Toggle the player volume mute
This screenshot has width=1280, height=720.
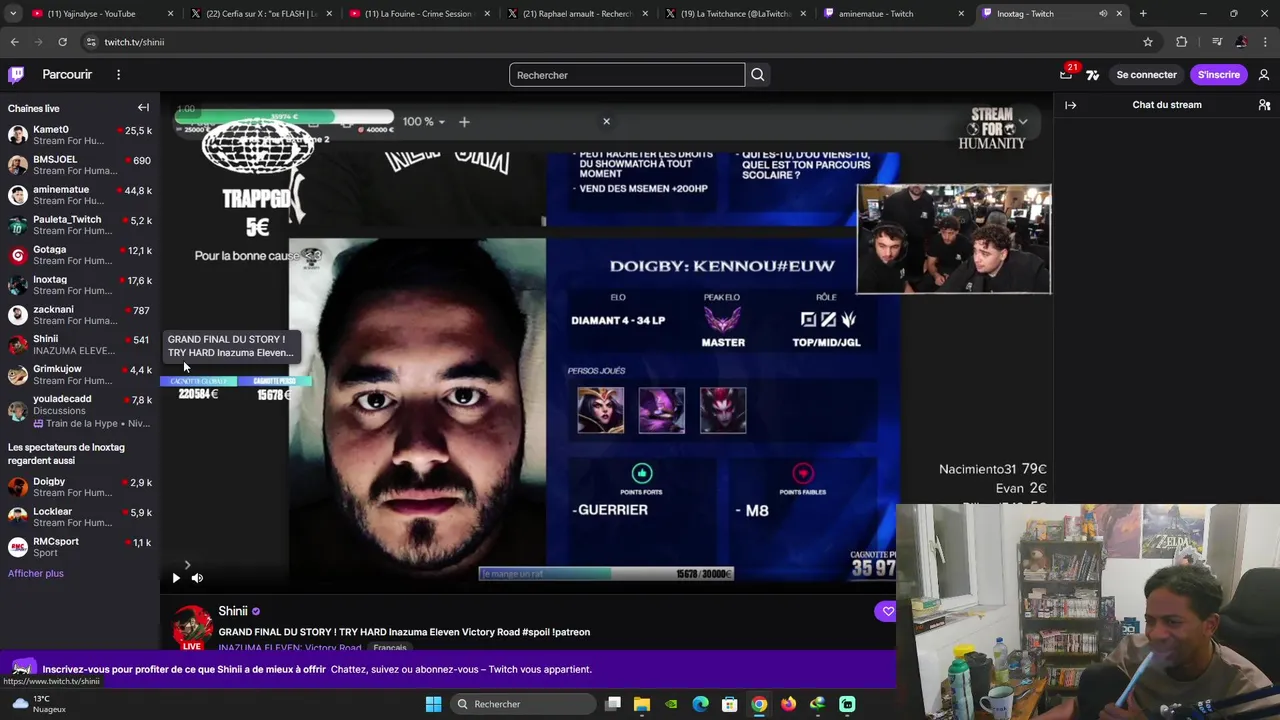click(x=197, y=578)
